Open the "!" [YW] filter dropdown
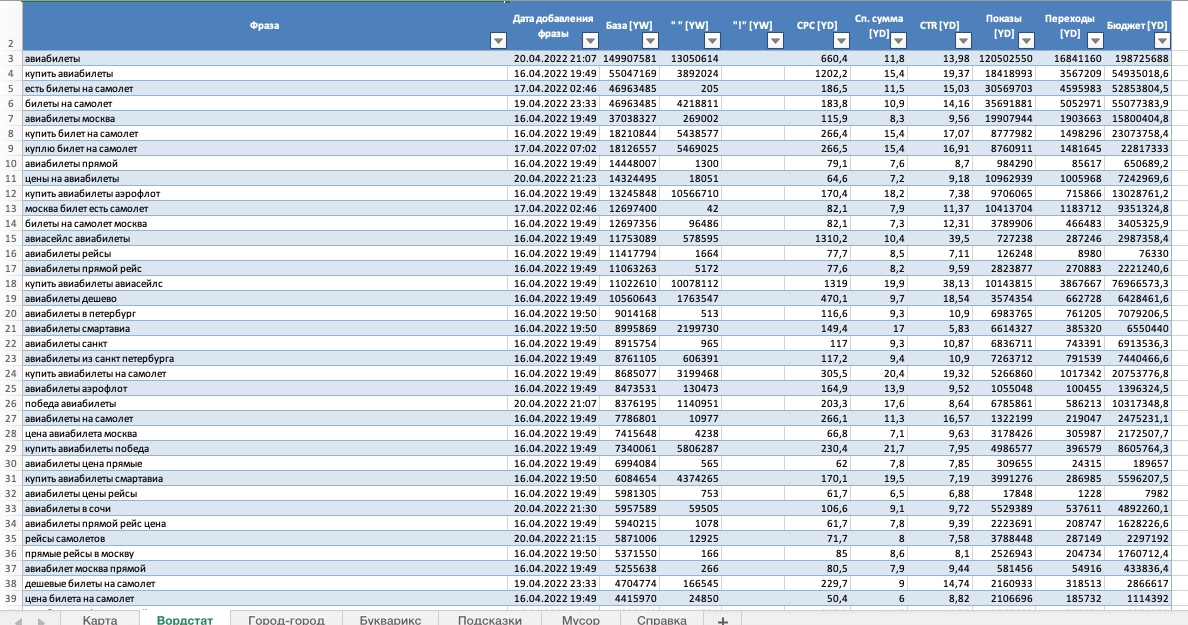1188x625 pixels. pyautogui.click(x=775, y=40)
